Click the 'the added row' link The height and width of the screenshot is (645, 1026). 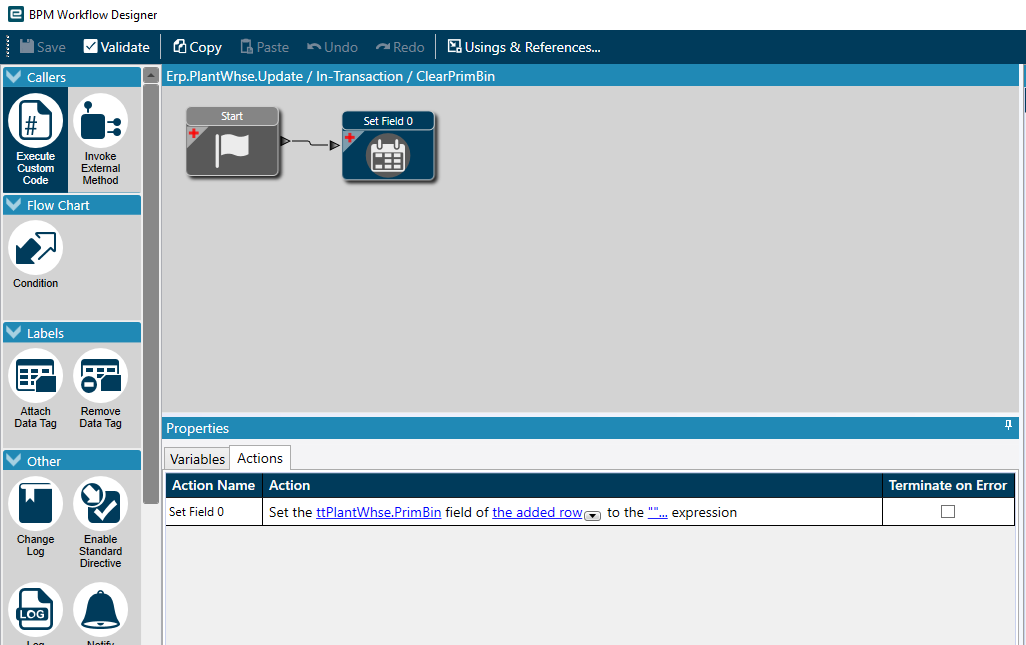[x=537, y=512]
